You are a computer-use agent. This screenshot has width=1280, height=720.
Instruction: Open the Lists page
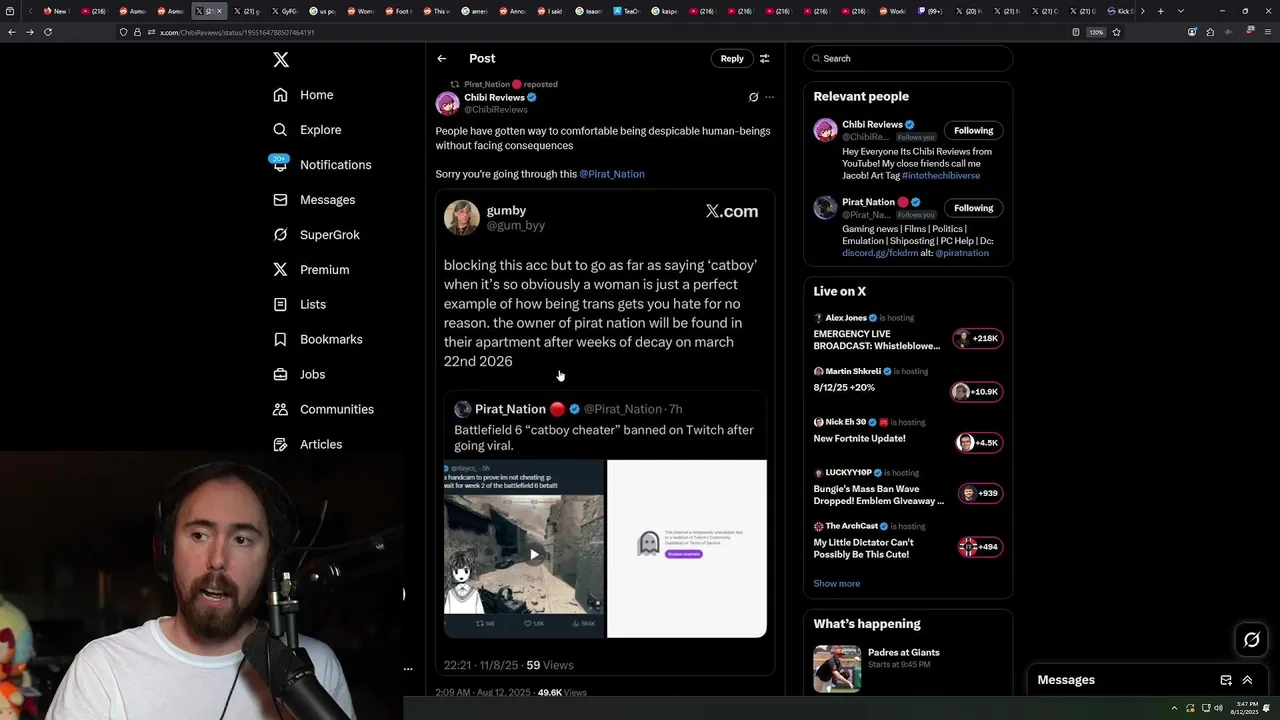coord(299,304)
